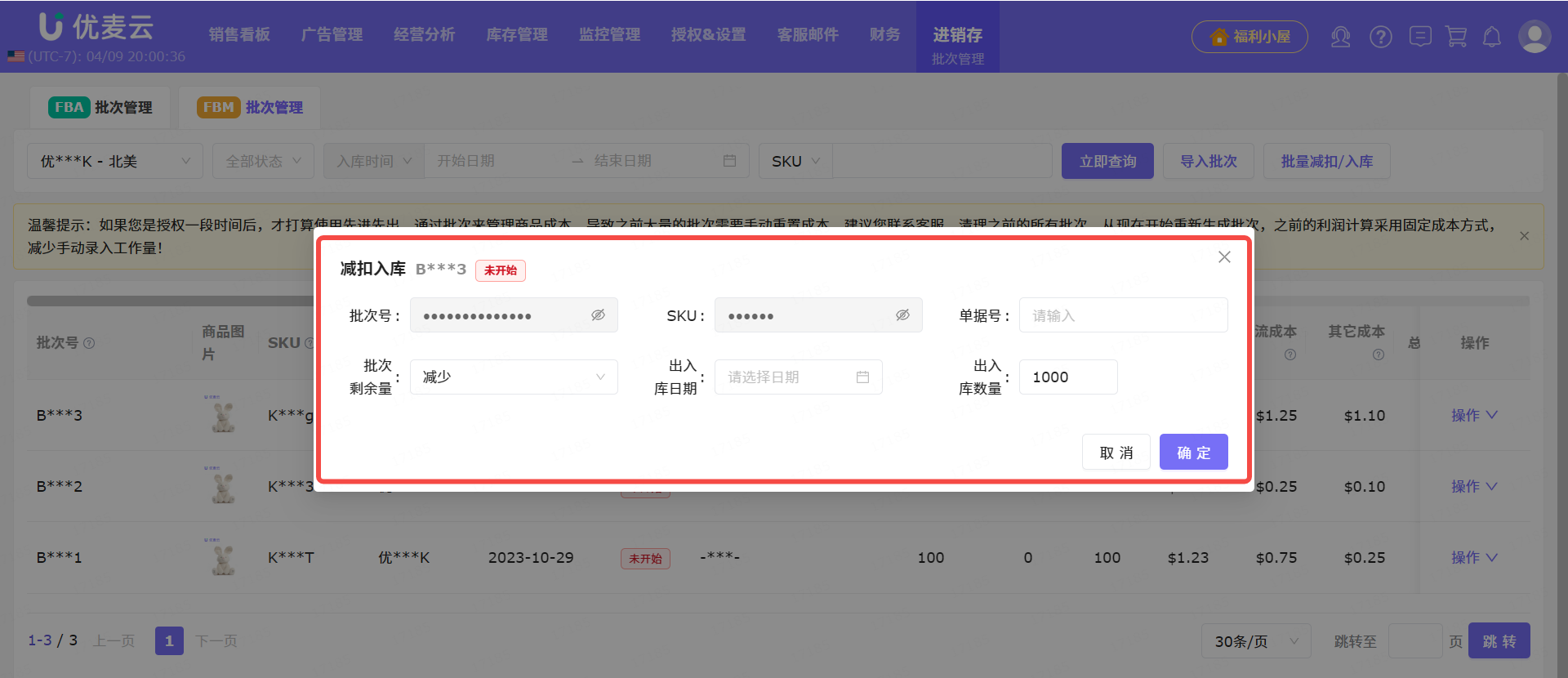The height and width of the screenshot is (678, 1568).
Task: Toggle visibility of the 批次号 field
Action: [x=598, y=315]
